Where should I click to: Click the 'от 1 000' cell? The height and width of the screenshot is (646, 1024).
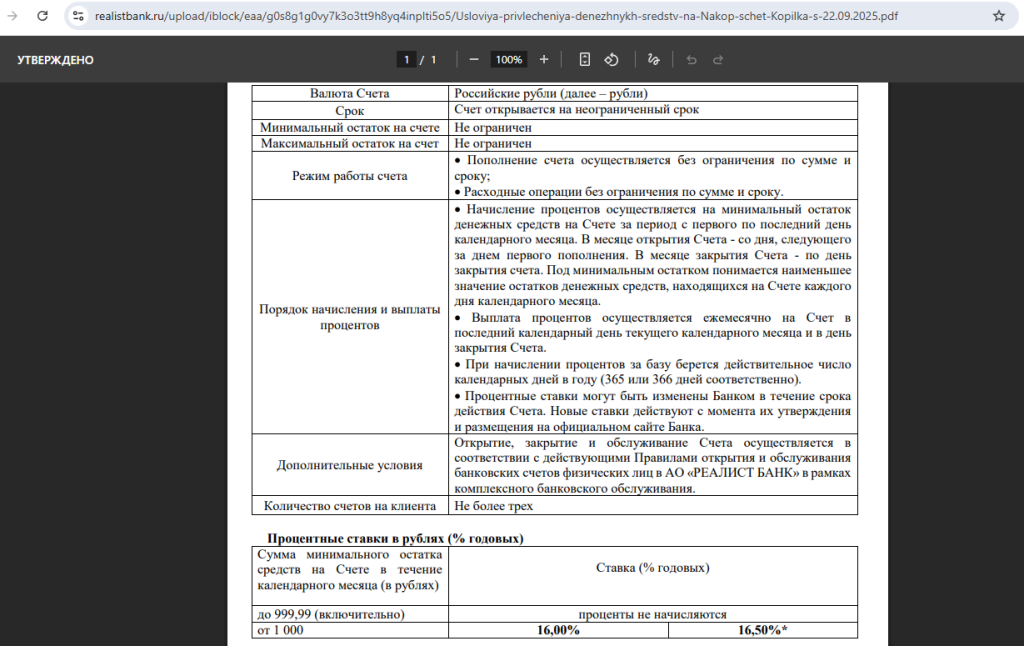(x=349, y=630)
